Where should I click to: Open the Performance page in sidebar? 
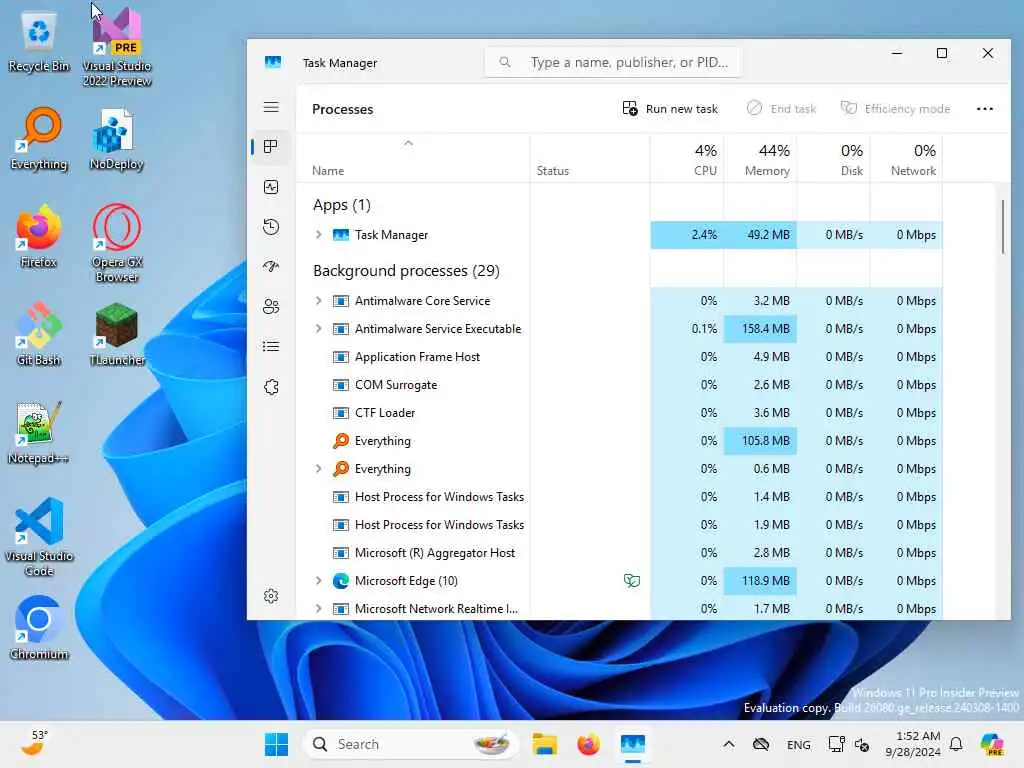[x=271, y=187]
